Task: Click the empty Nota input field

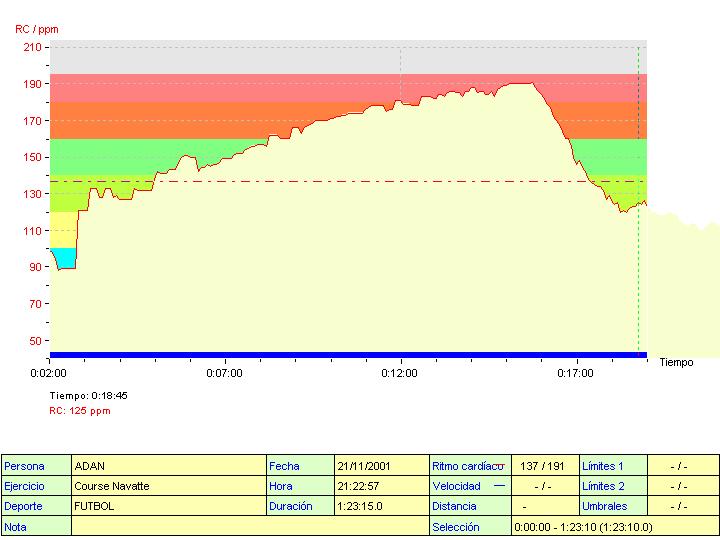Action: (250, 527)
